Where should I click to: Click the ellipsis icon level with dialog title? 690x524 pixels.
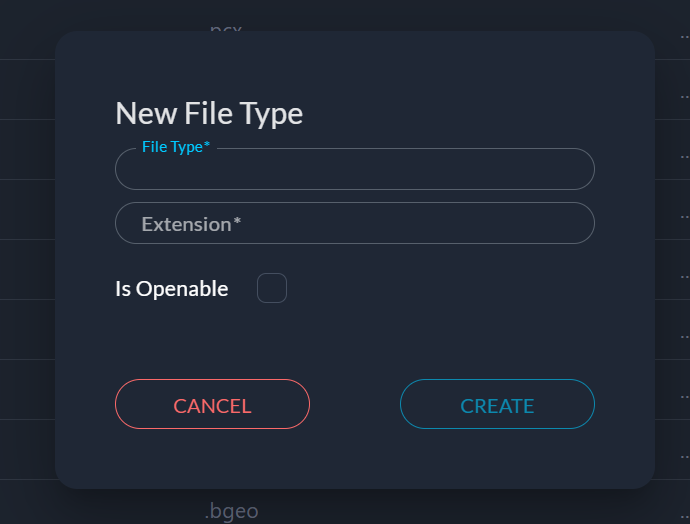[x=684, y=97]
